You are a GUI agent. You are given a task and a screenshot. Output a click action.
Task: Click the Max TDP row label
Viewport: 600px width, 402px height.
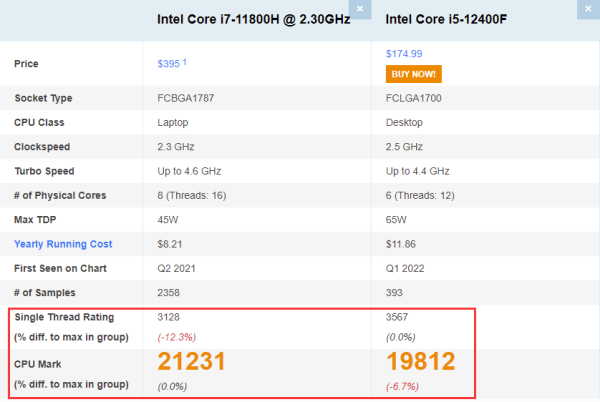(x=35, y=220)
